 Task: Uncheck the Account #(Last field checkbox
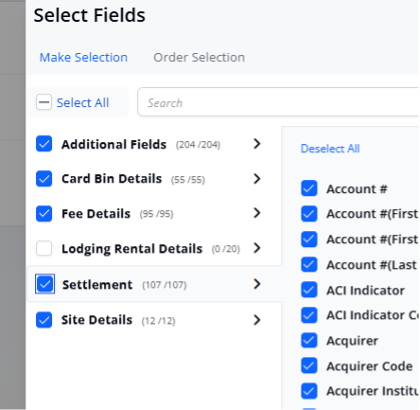point(309,264)
